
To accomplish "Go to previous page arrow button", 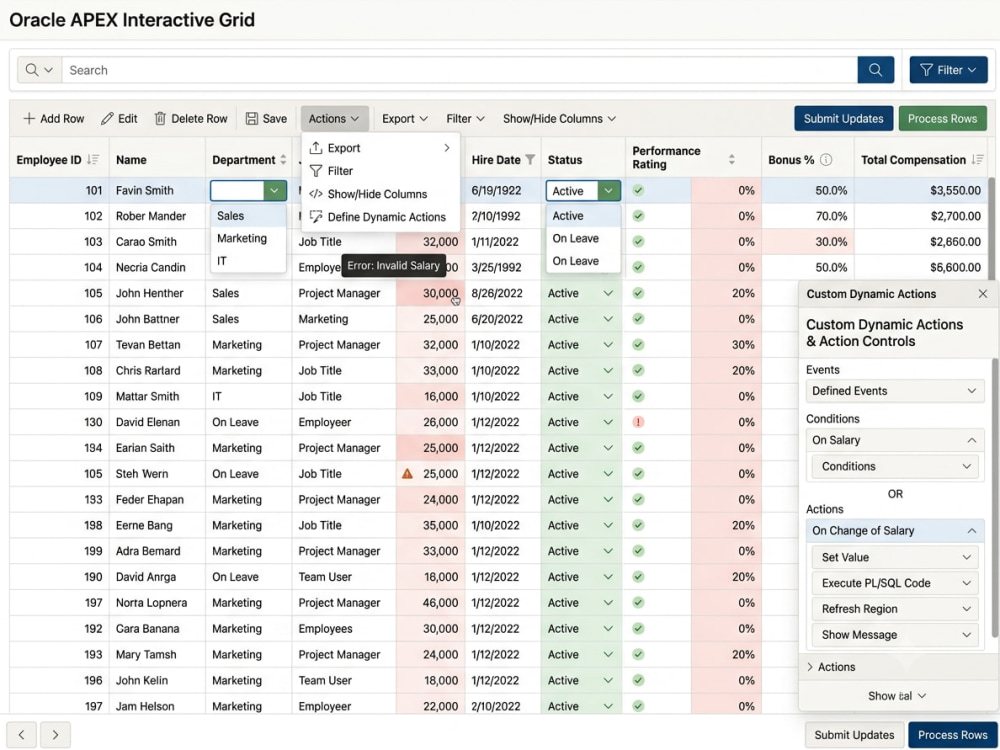I will click(21, 735).
